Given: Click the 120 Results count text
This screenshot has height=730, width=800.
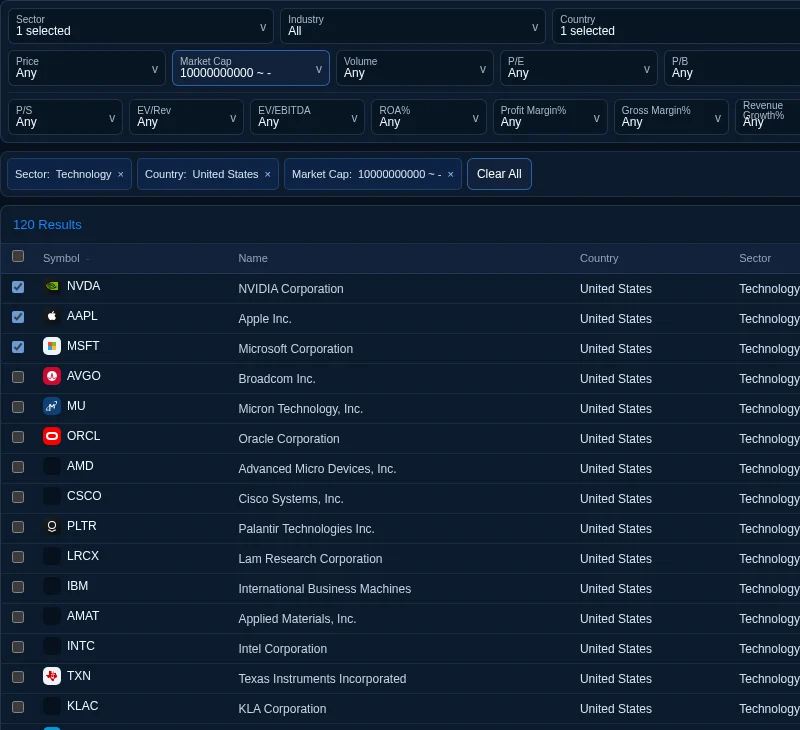Looking at the screenshot, I should point(47,225).
